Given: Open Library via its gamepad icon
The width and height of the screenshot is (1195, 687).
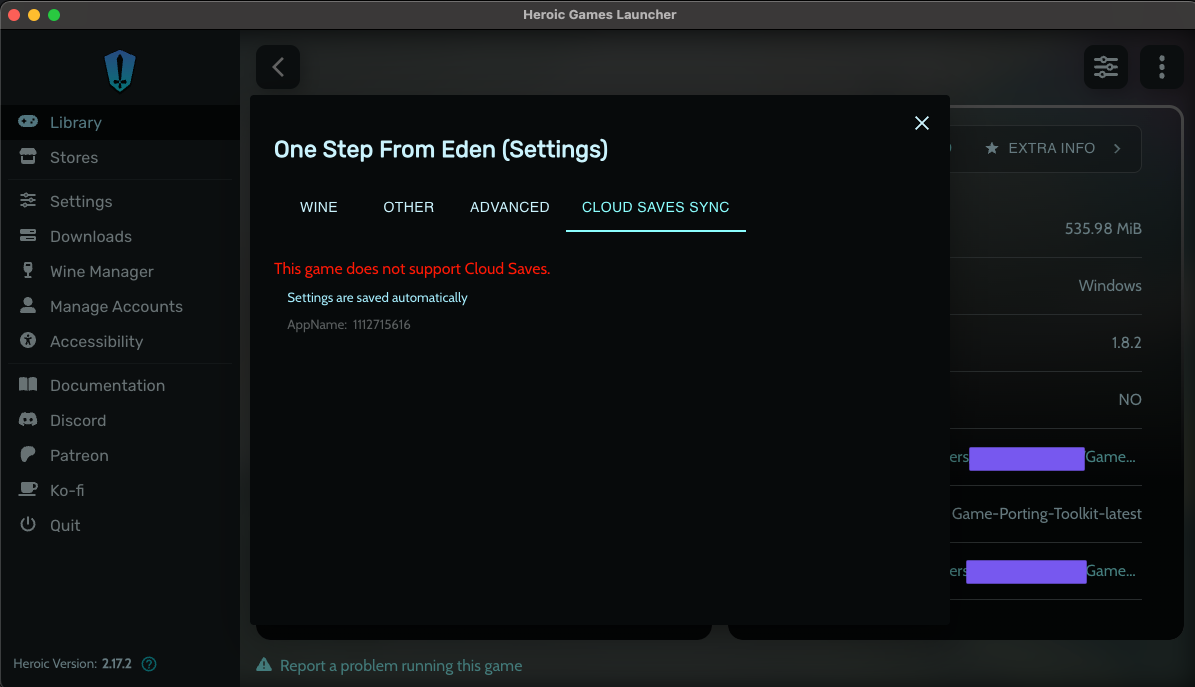Looking at the screenshot, I should click(x=28, y=122).
